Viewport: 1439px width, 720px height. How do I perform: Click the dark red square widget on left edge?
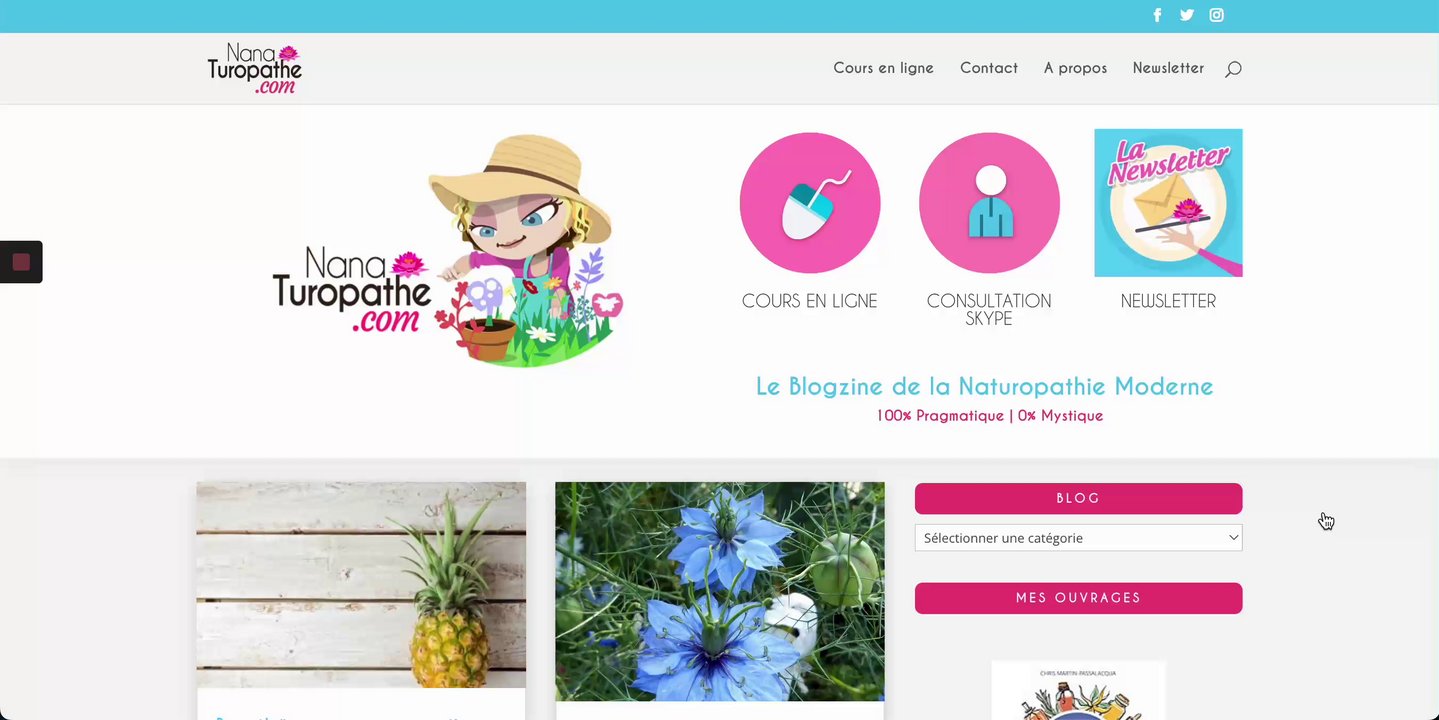click(x=21, y=262)
